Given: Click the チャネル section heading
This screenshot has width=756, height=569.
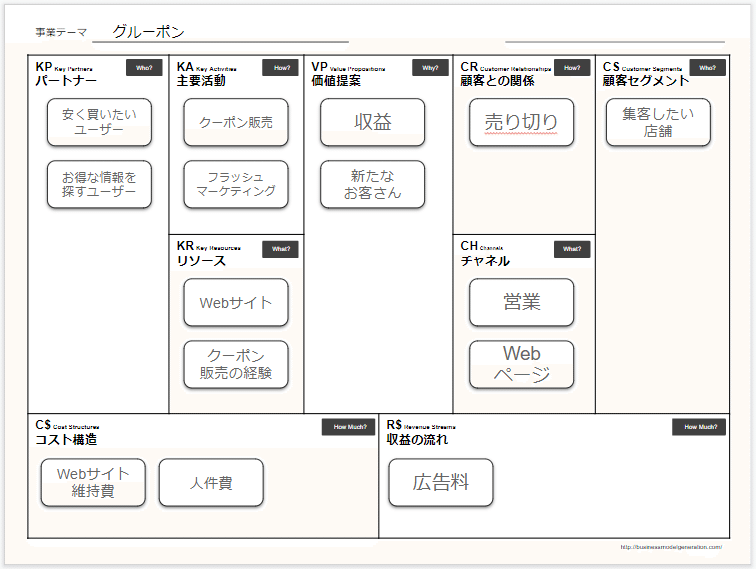Looking at the screenshot, I should click(x=485, y=261).
